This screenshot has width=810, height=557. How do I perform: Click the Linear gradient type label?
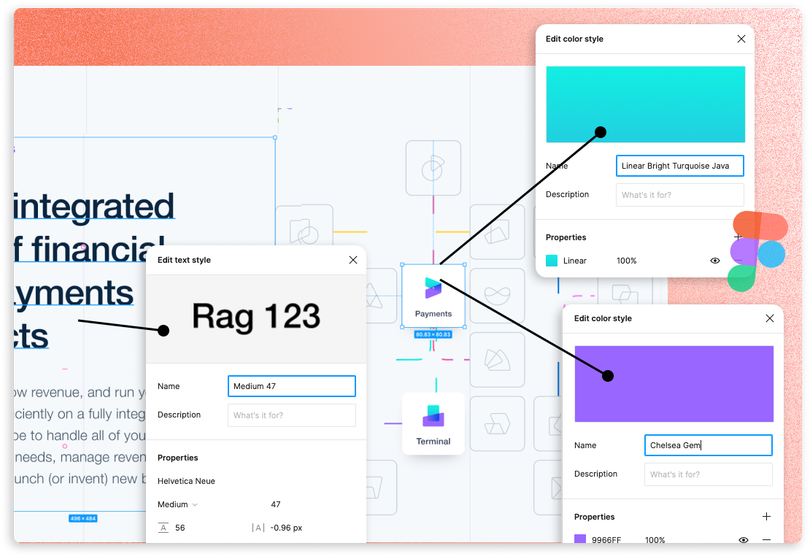pyautogui.click(x=574, y=261)
